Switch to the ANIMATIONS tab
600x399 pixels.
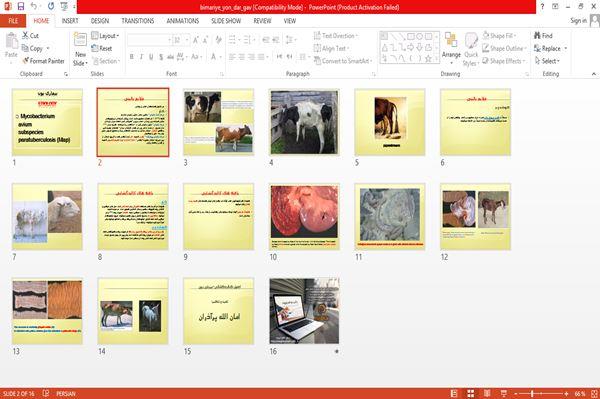coord(183,21)
